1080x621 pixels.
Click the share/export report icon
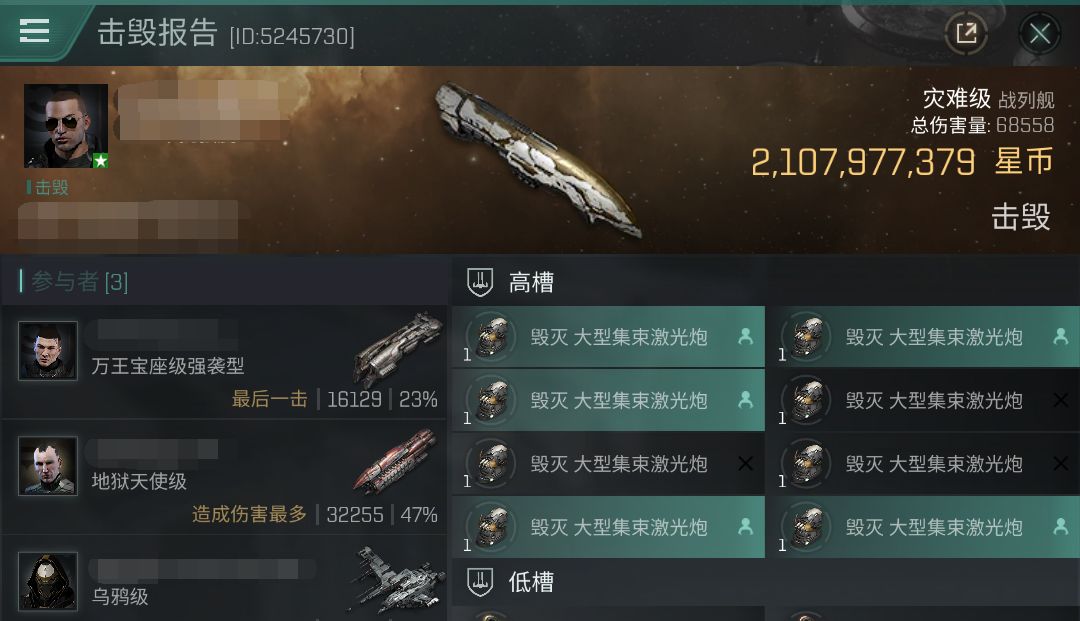click(x=966, y=32)
